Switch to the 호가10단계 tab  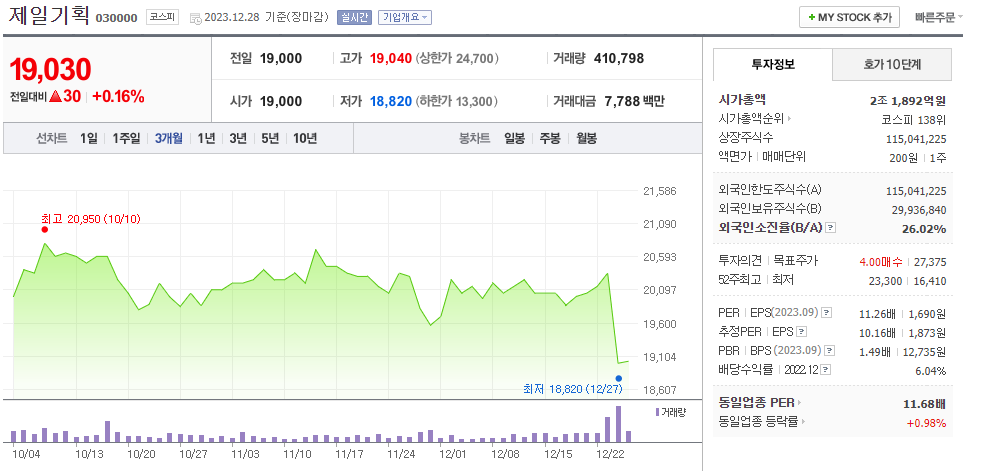pyautogui.click(x=892, y=64)
